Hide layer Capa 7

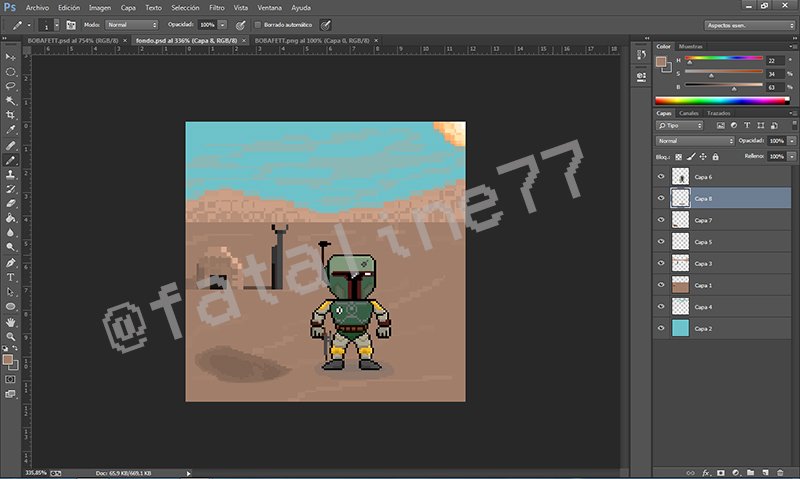pos(661,220)
